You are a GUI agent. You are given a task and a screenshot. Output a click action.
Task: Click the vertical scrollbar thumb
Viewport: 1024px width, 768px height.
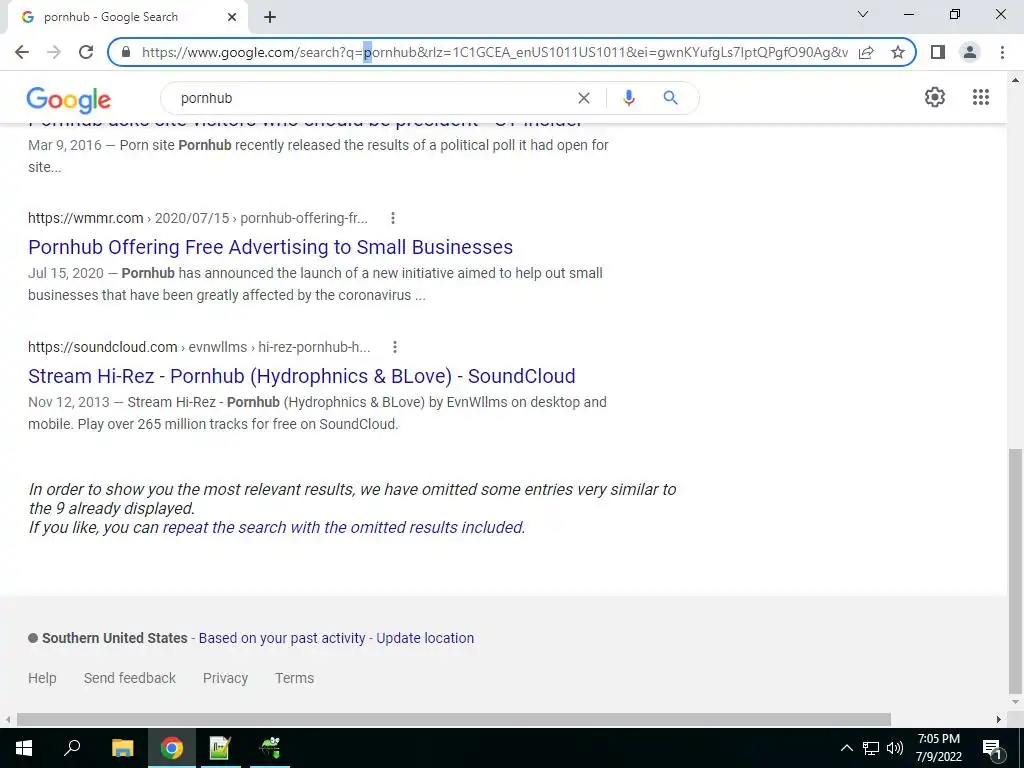(1014, 572)
